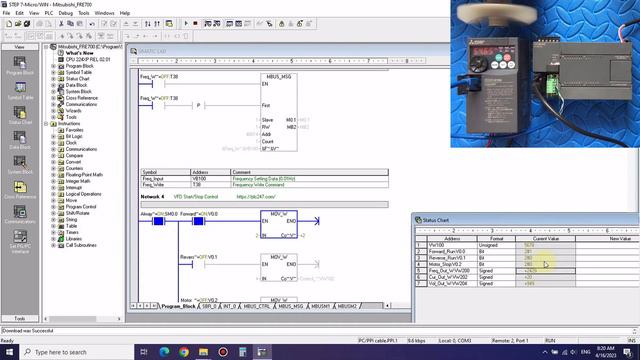Open the Cross Reference sidebar icon

(x=20, y=190)
